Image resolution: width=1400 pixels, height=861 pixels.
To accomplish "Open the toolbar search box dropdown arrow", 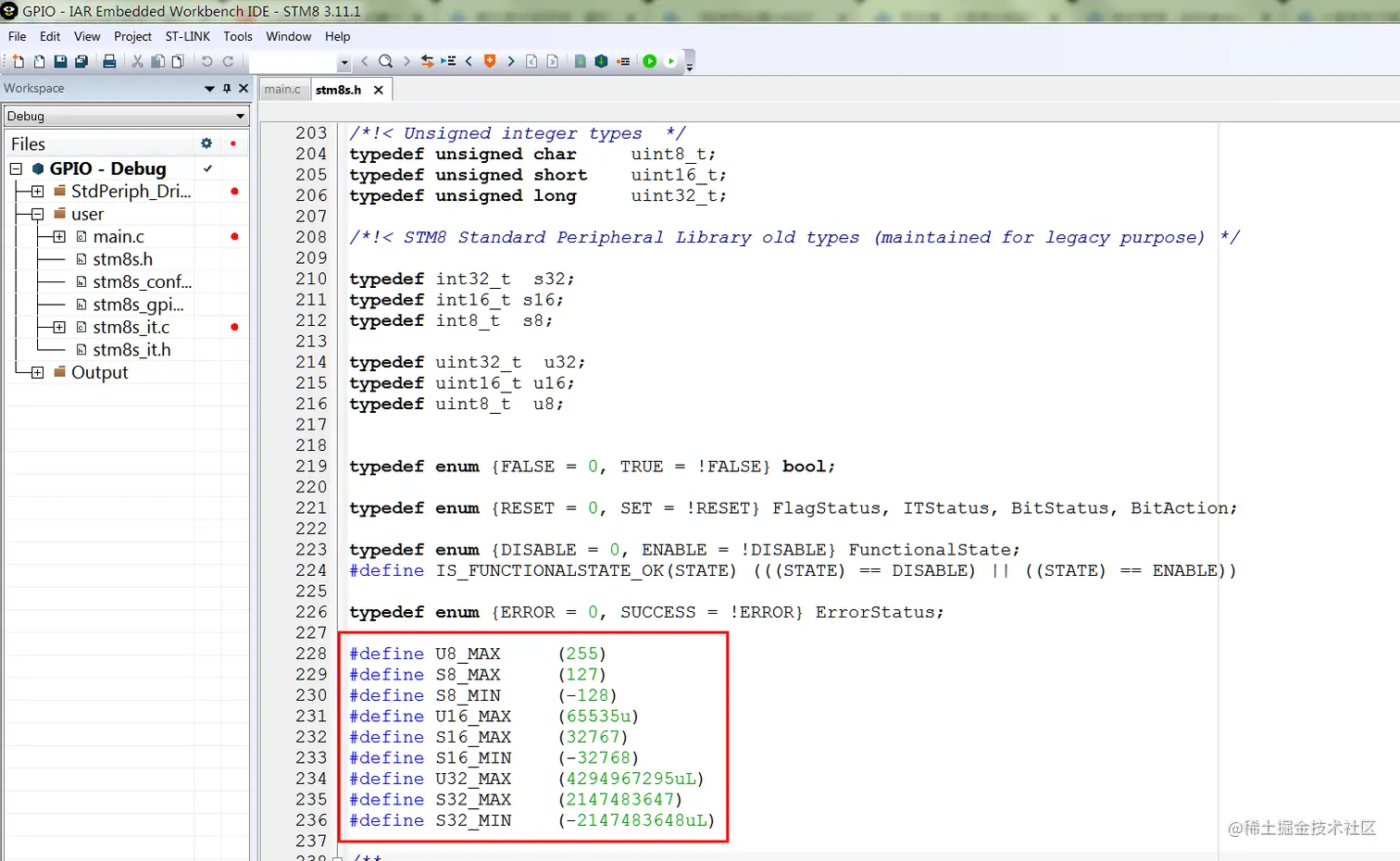I will tap(344, 62).
